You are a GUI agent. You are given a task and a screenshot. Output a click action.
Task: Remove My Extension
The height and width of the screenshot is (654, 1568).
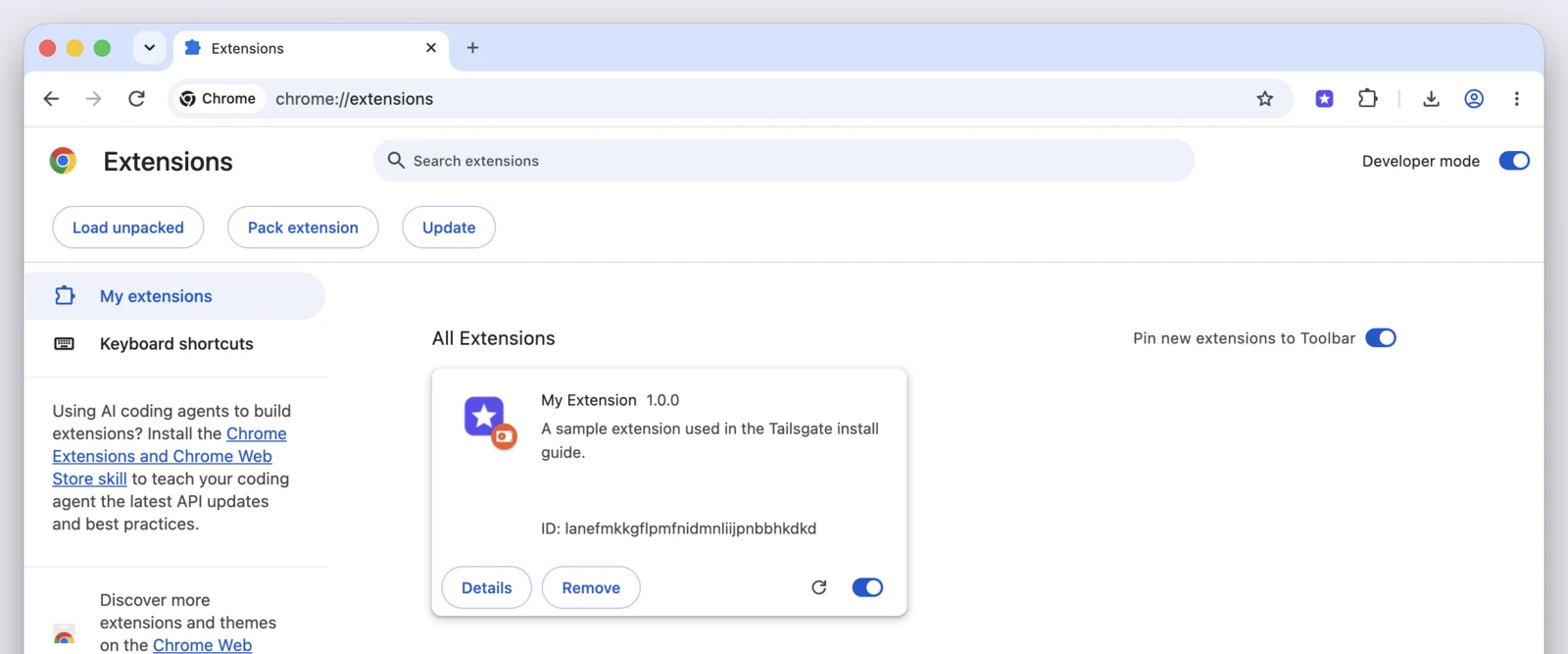591,587
